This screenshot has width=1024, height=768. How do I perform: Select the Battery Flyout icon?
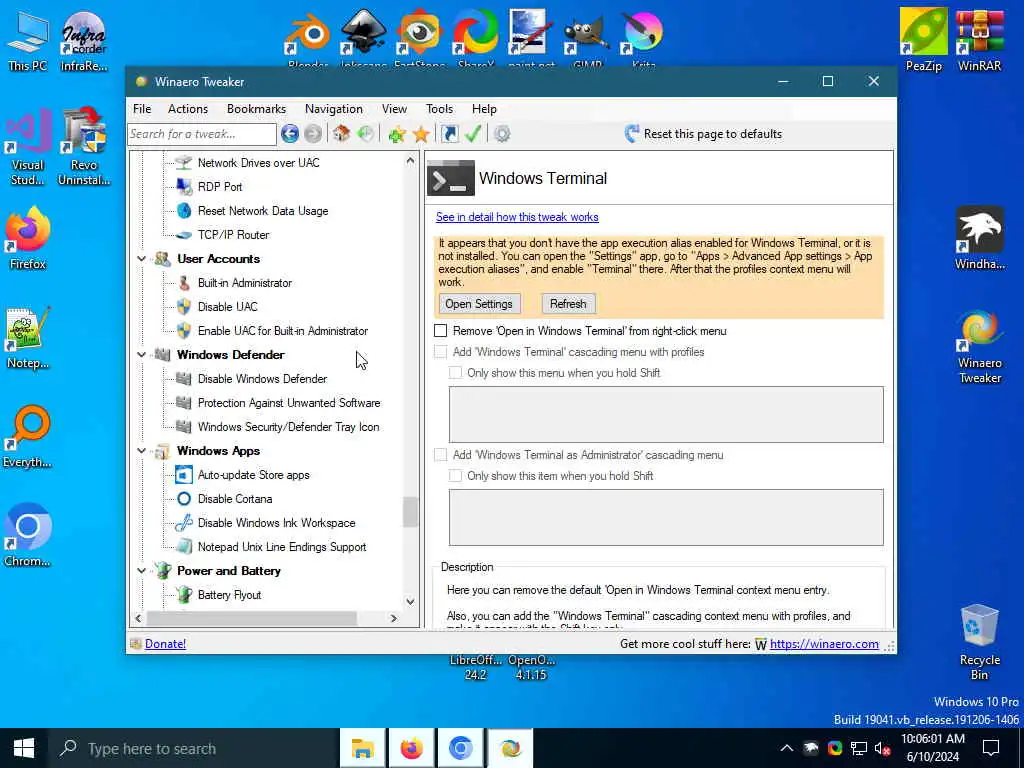(x=184, y=595)
